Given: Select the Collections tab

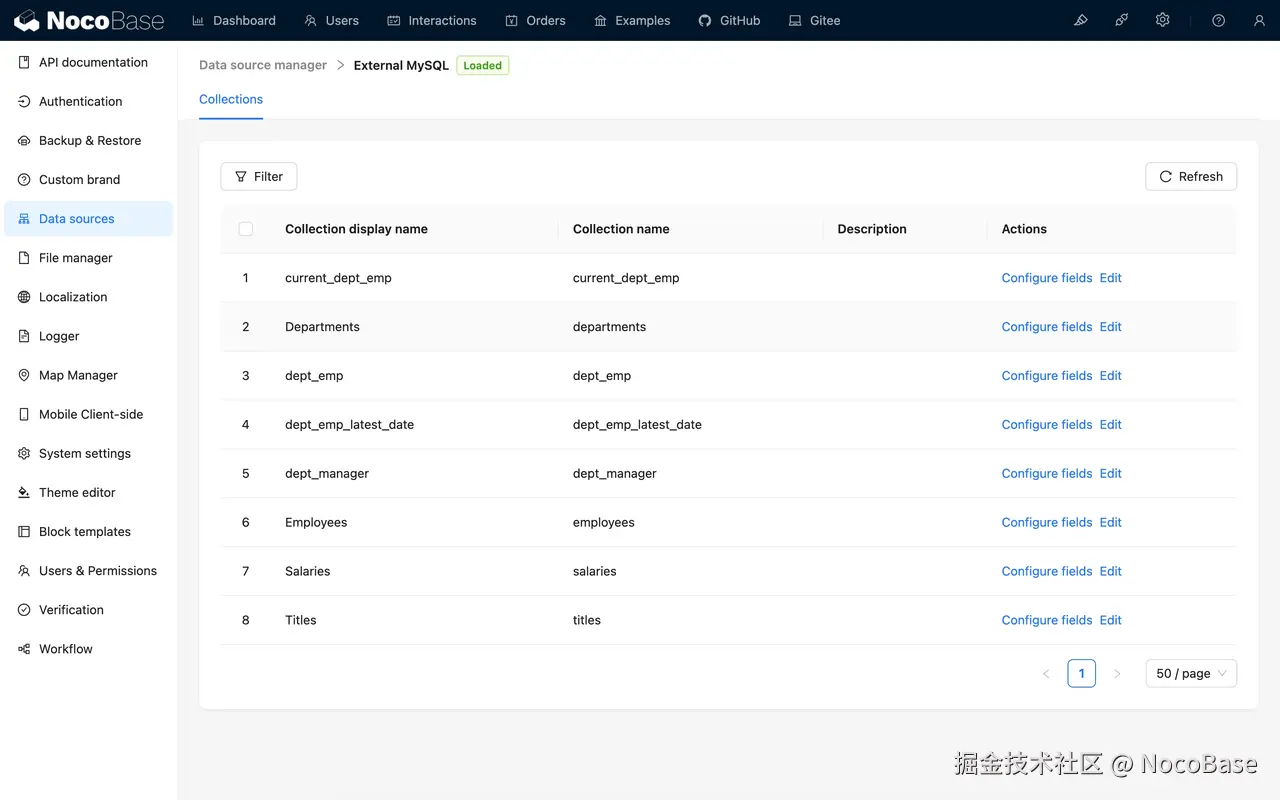Looking at the screenshot, I should (x=230, y=99).
